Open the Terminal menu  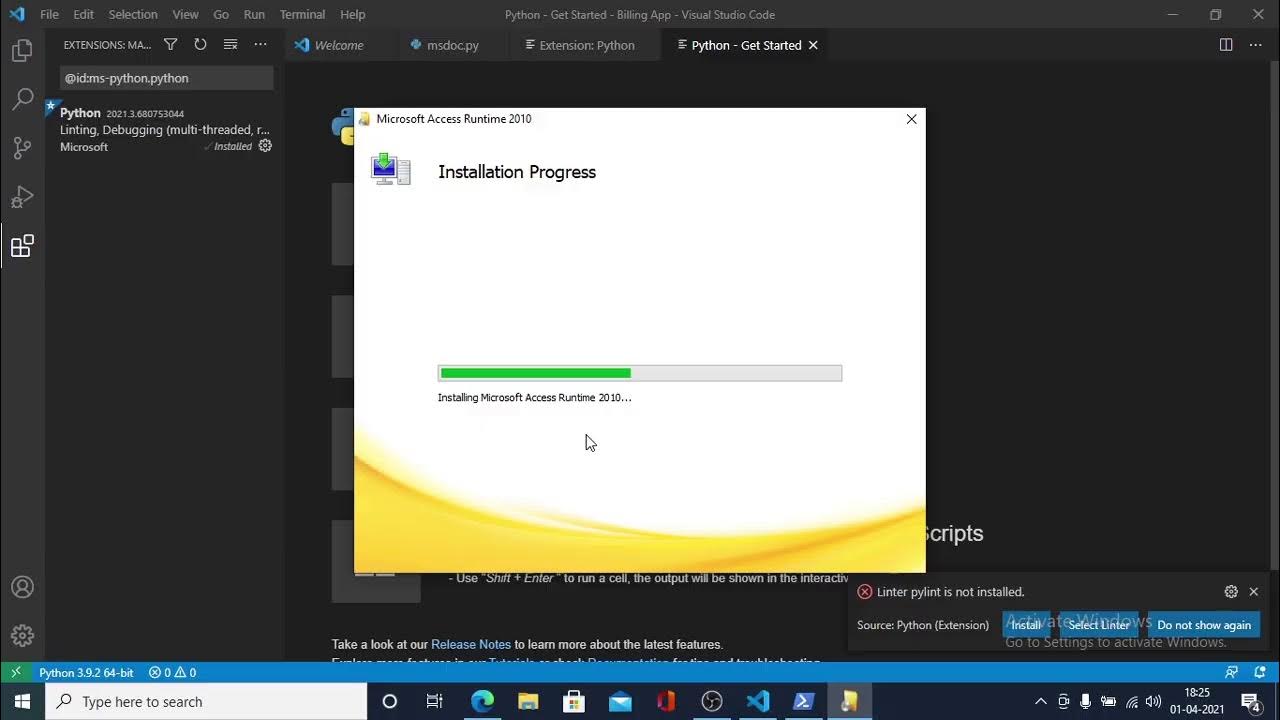tap(302, 14)
